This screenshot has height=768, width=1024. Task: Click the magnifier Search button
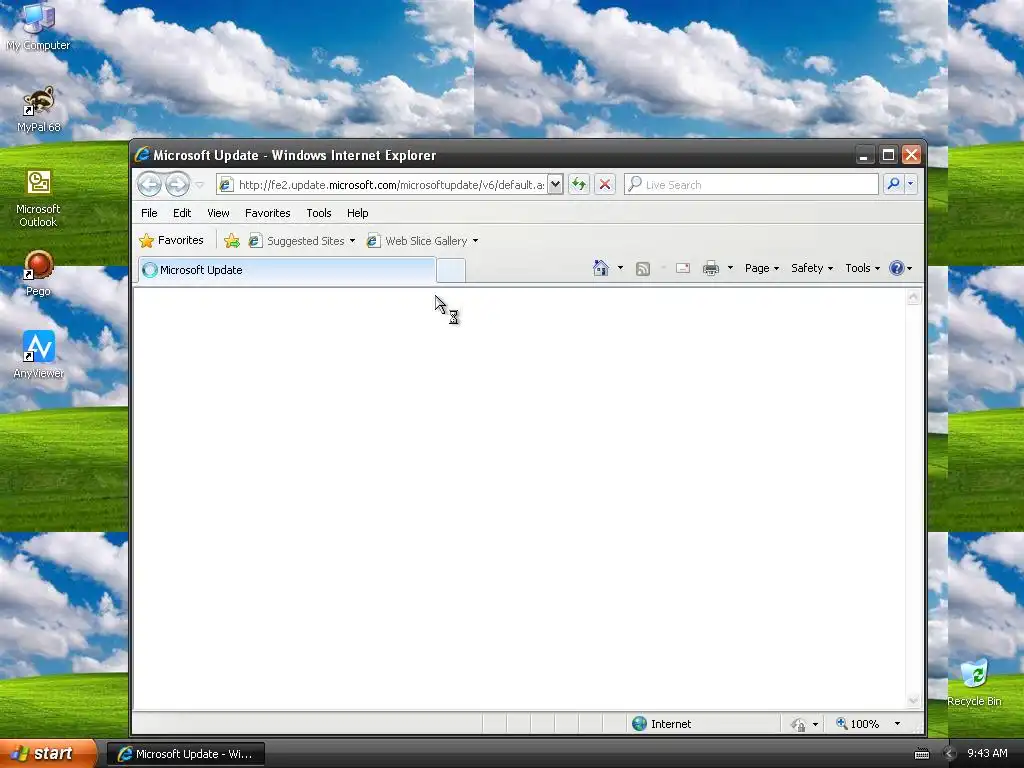(x=893, y=184)
